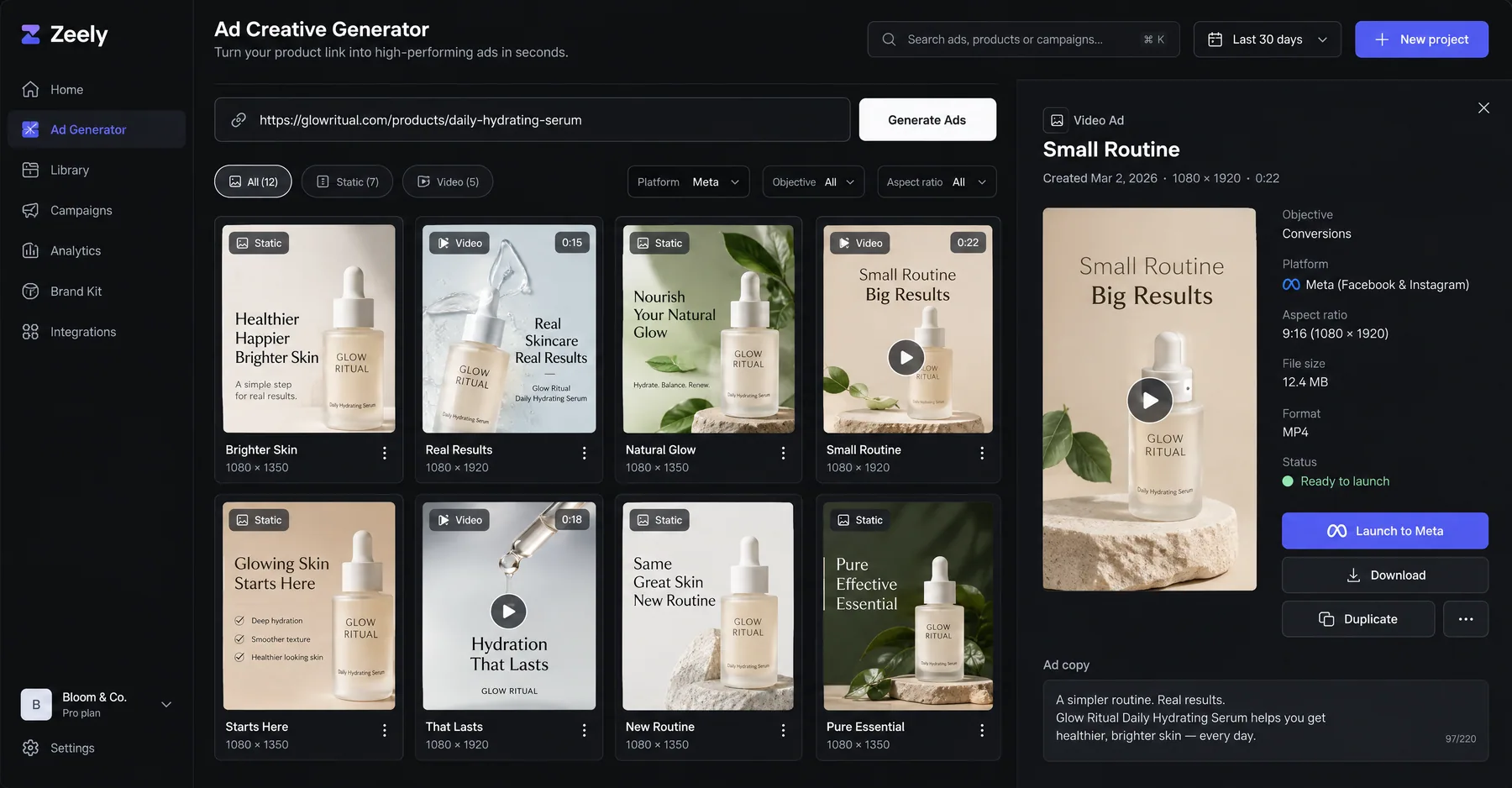Click the search ads input field
This screenshot has height=788, width=1512.
click(x=1023, y=39)
